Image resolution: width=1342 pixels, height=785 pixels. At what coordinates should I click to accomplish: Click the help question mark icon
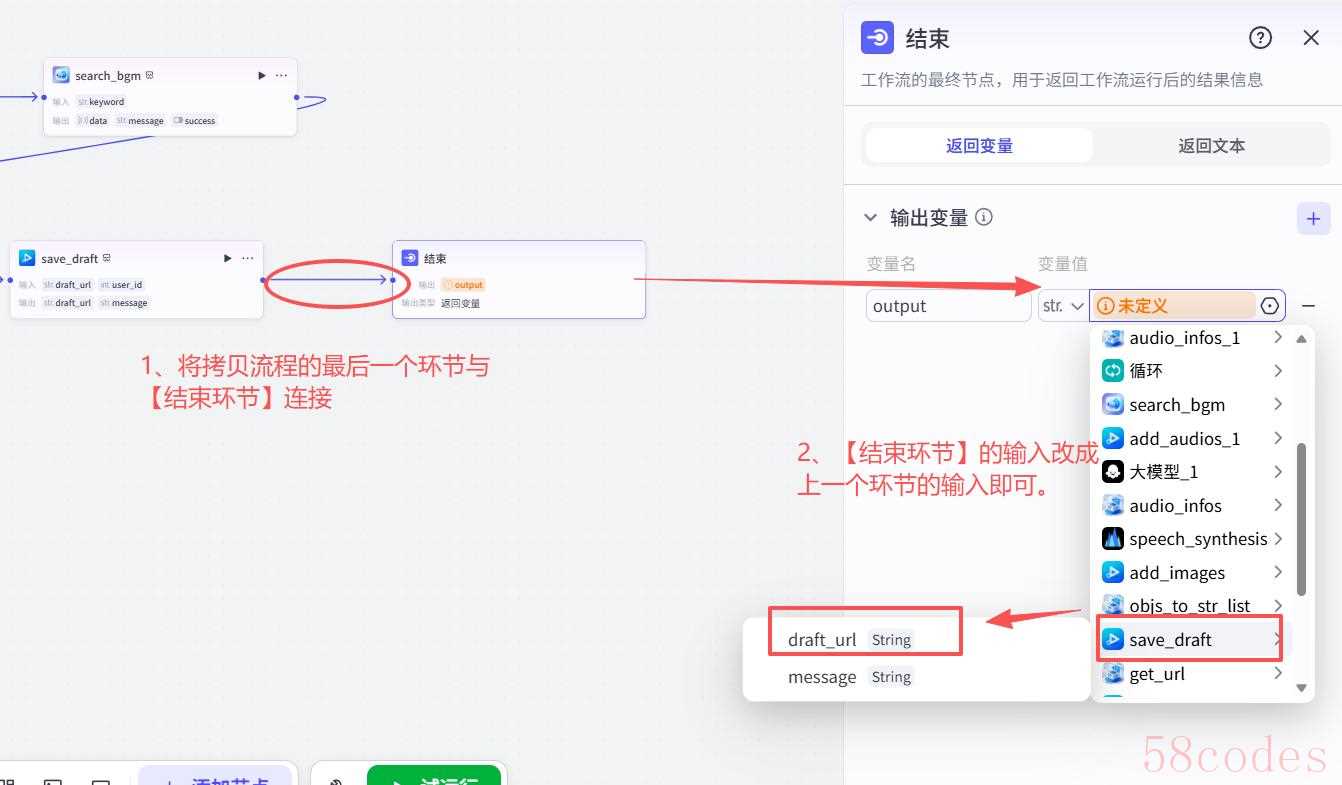(1260, 38)
